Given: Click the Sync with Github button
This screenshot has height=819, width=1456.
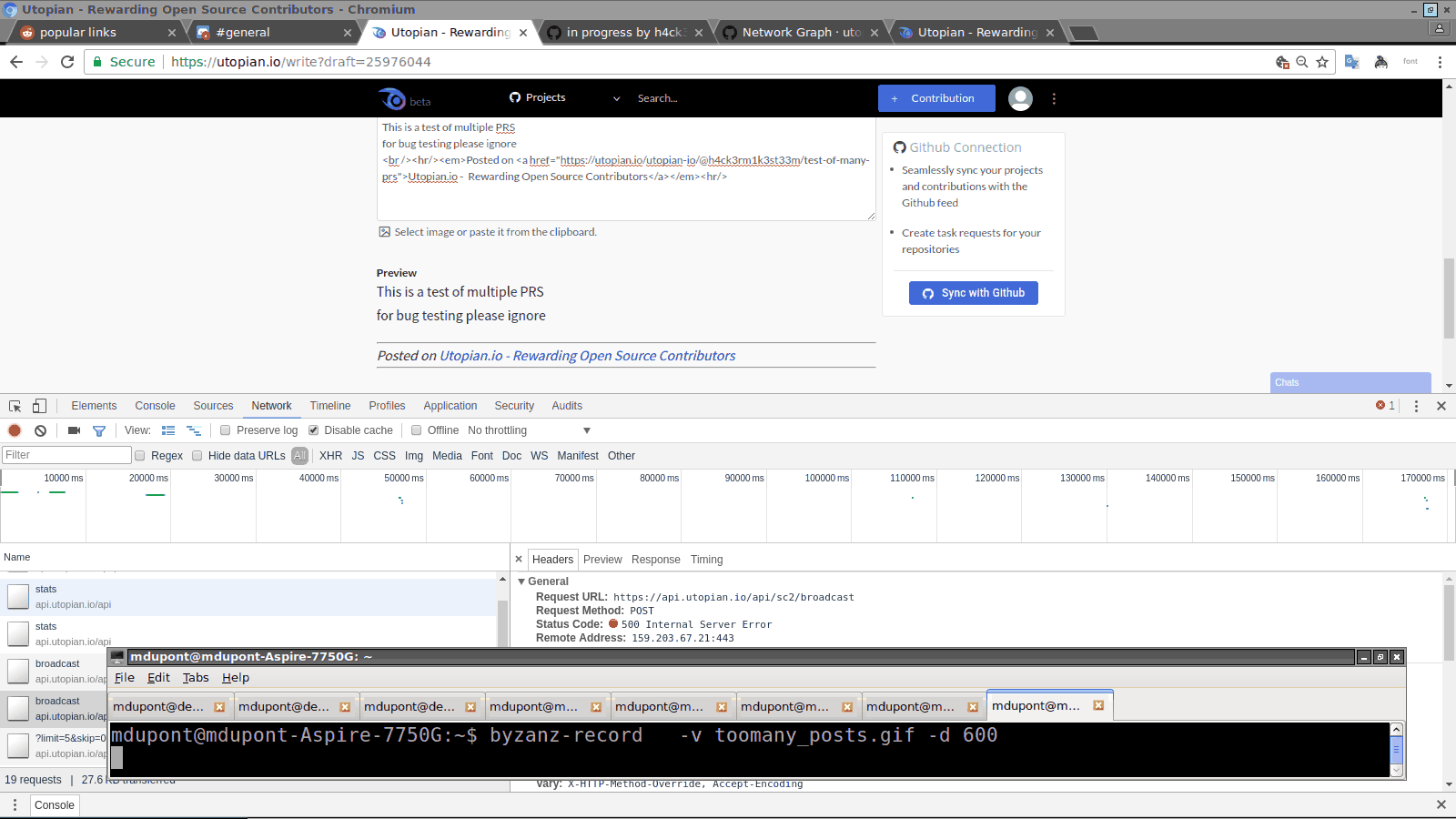Looking at the screenshot, I should tap(974, 293).
